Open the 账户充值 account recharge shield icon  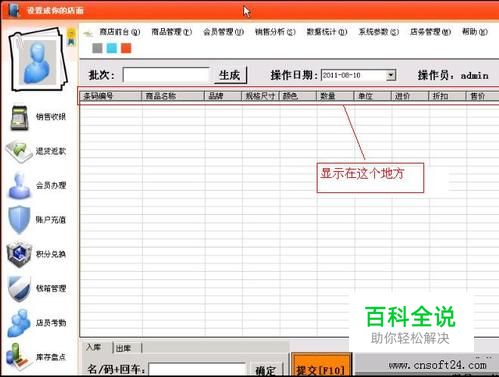pyautogui.click(x=19, y=219)
